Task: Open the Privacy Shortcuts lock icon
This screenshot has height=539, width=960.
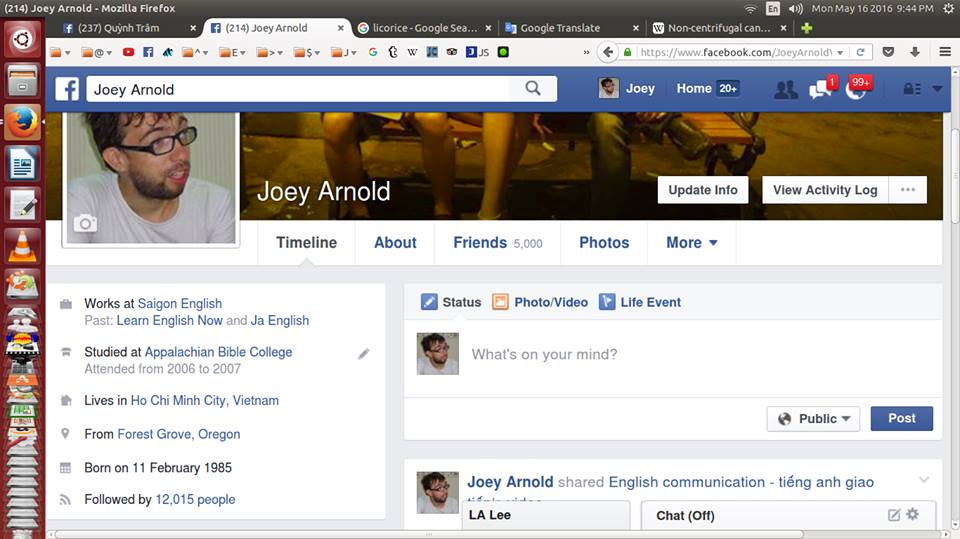Action: pos(912,89)
